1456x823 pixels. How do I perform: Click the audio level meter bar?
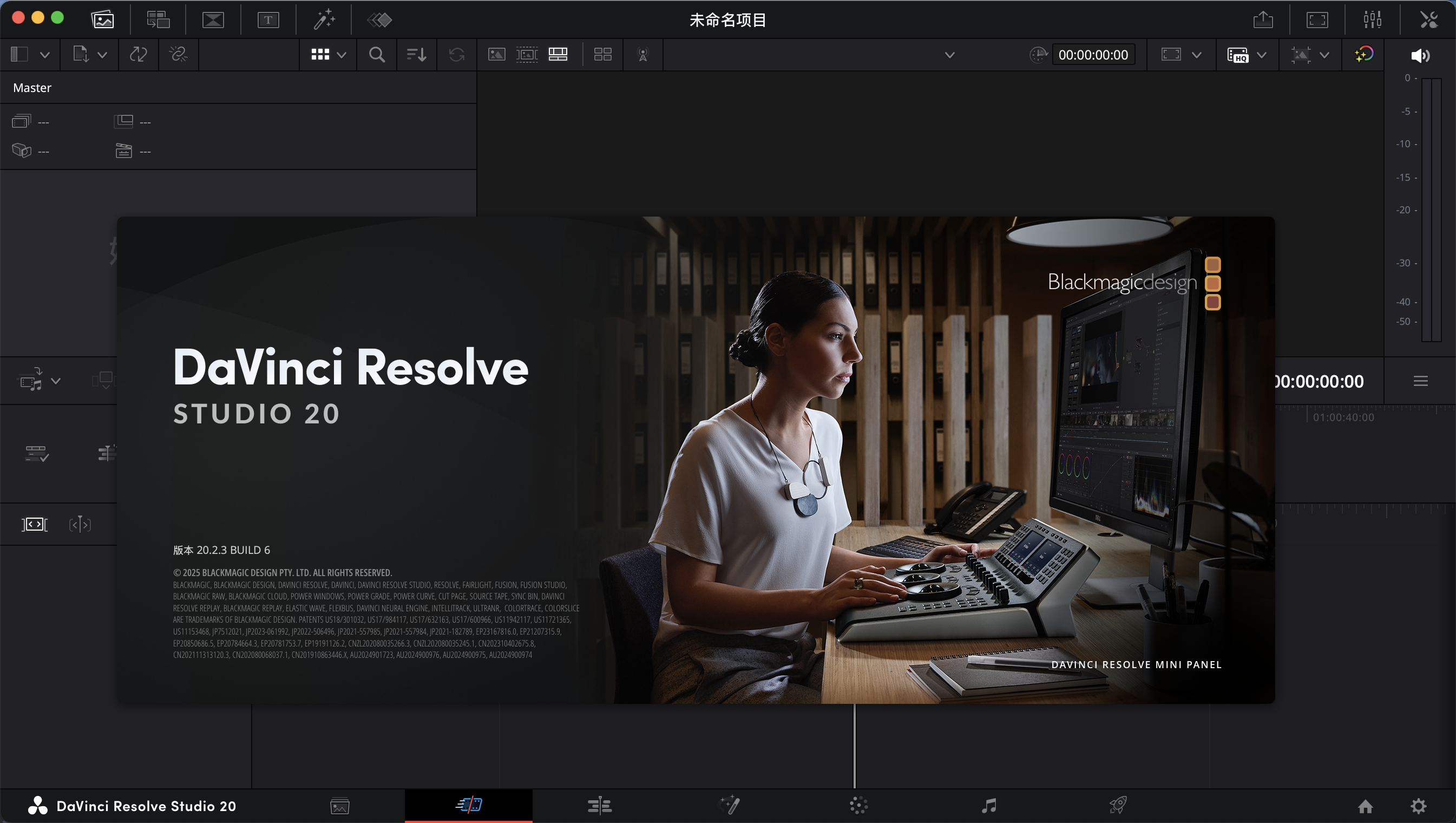1431,209
